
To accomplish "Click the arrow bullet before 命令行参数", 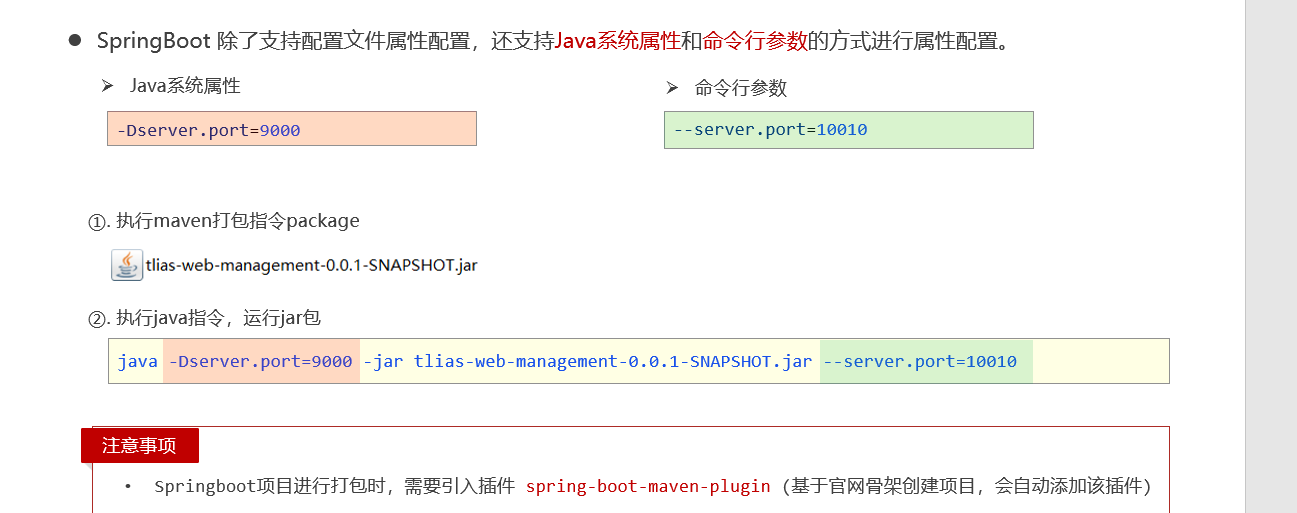I will [x=672, y=88].
